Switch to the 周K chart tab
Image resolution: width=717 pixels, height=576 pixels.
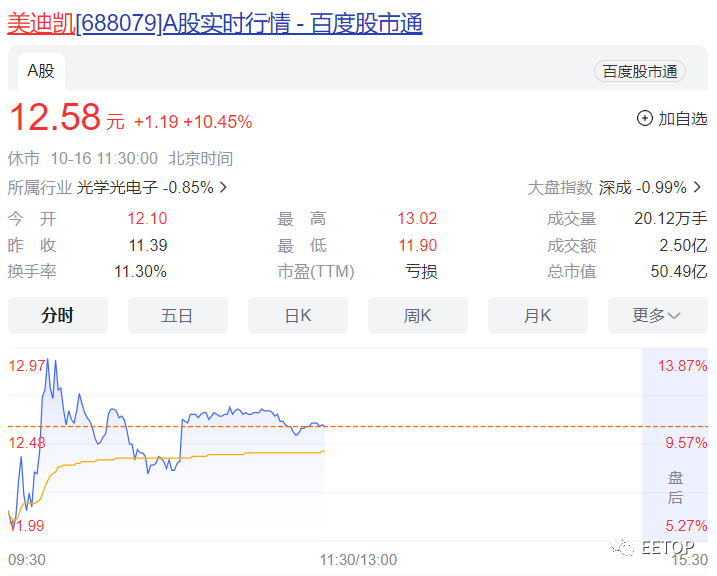tap(418, 315)
